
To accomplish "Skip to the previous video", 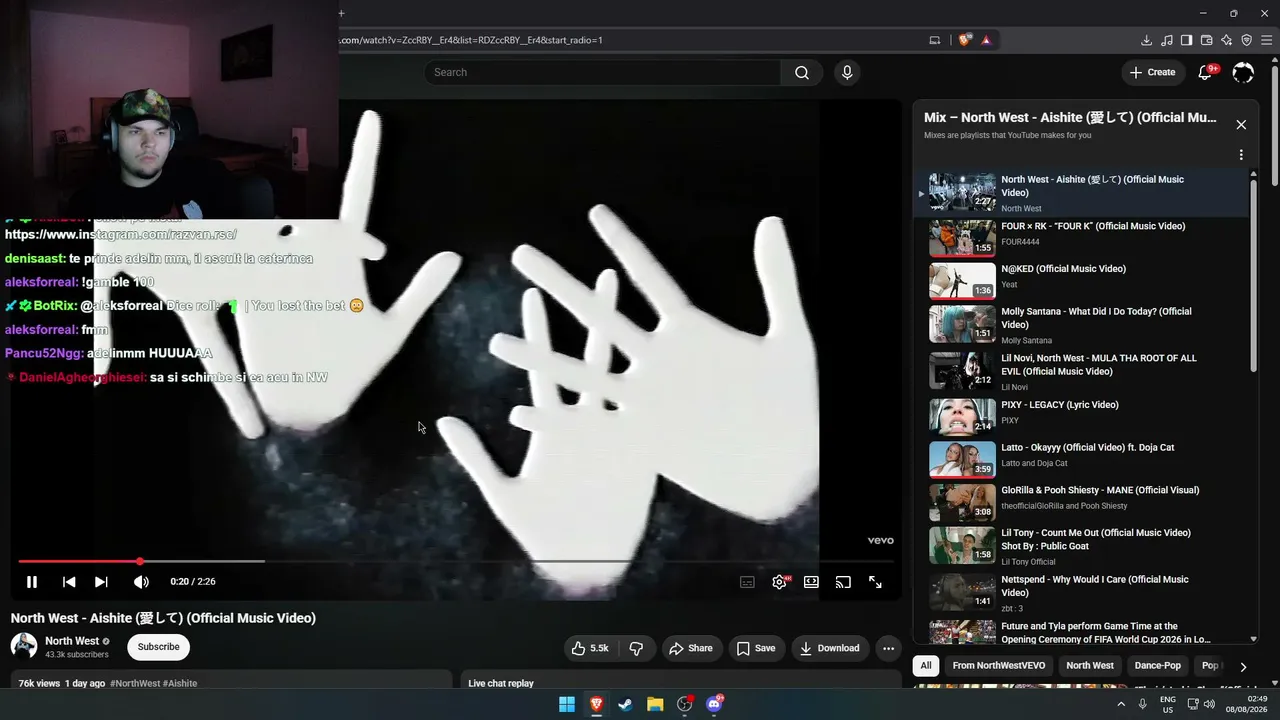I will pos(69,582).
